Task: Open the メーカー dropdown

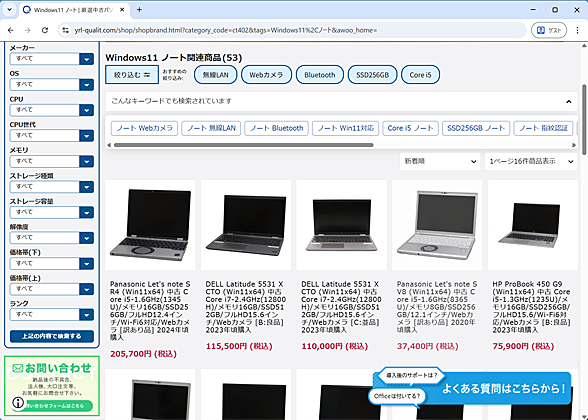Action: [x=52, y=59]
